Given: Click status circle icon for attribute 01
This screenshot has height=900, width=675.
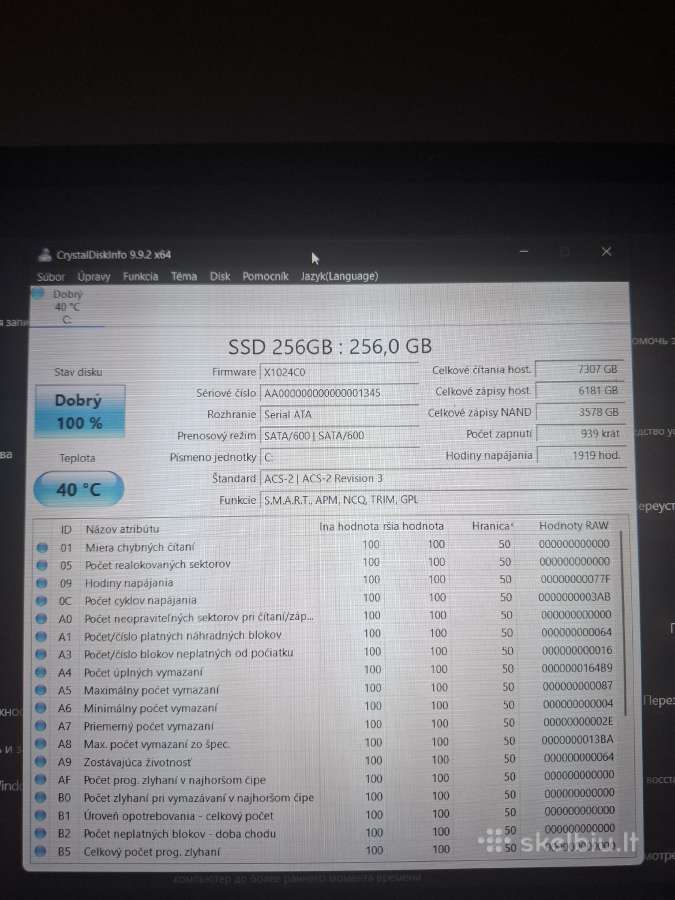Looking at the screenshot, I should [x=42, y=548].
